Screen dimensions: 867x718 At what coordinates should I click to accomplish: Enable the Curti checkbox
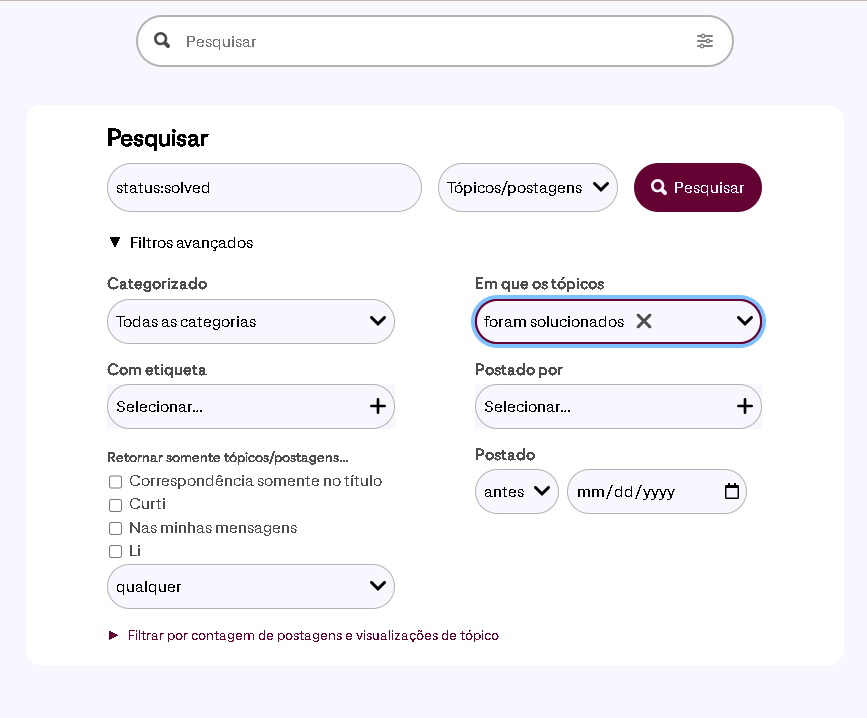tap(116, 505)
